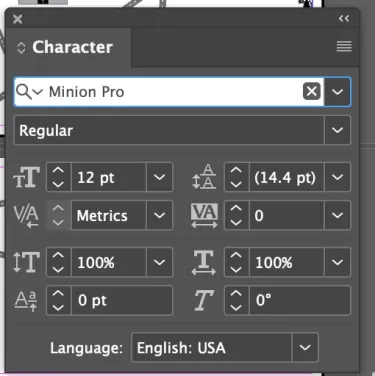Clear the font name with the X button
The height and width of the screenshot is (376, 375).
(312, 91)
